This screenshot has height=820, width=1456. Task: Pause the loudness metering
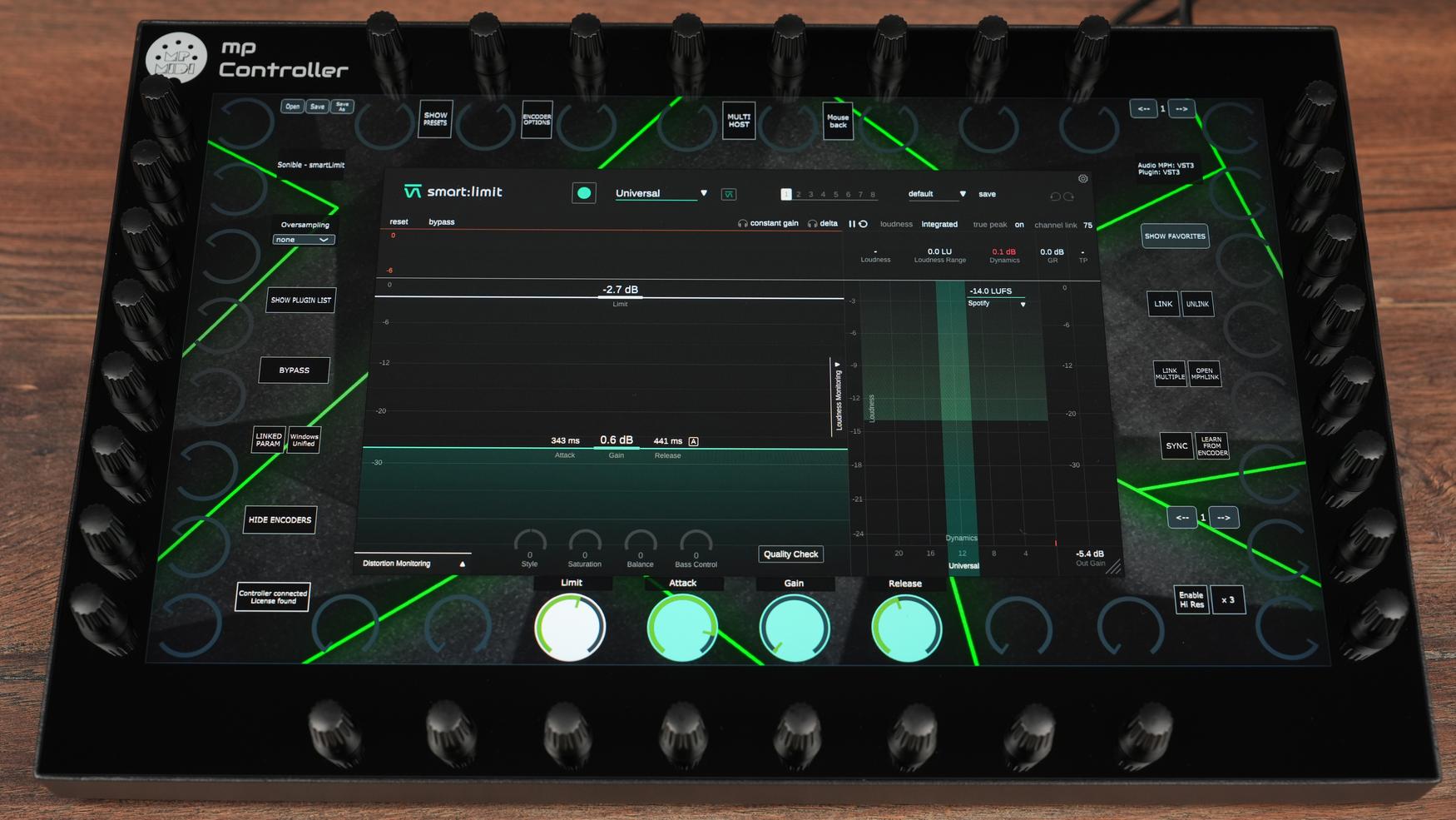coord(851,224)
